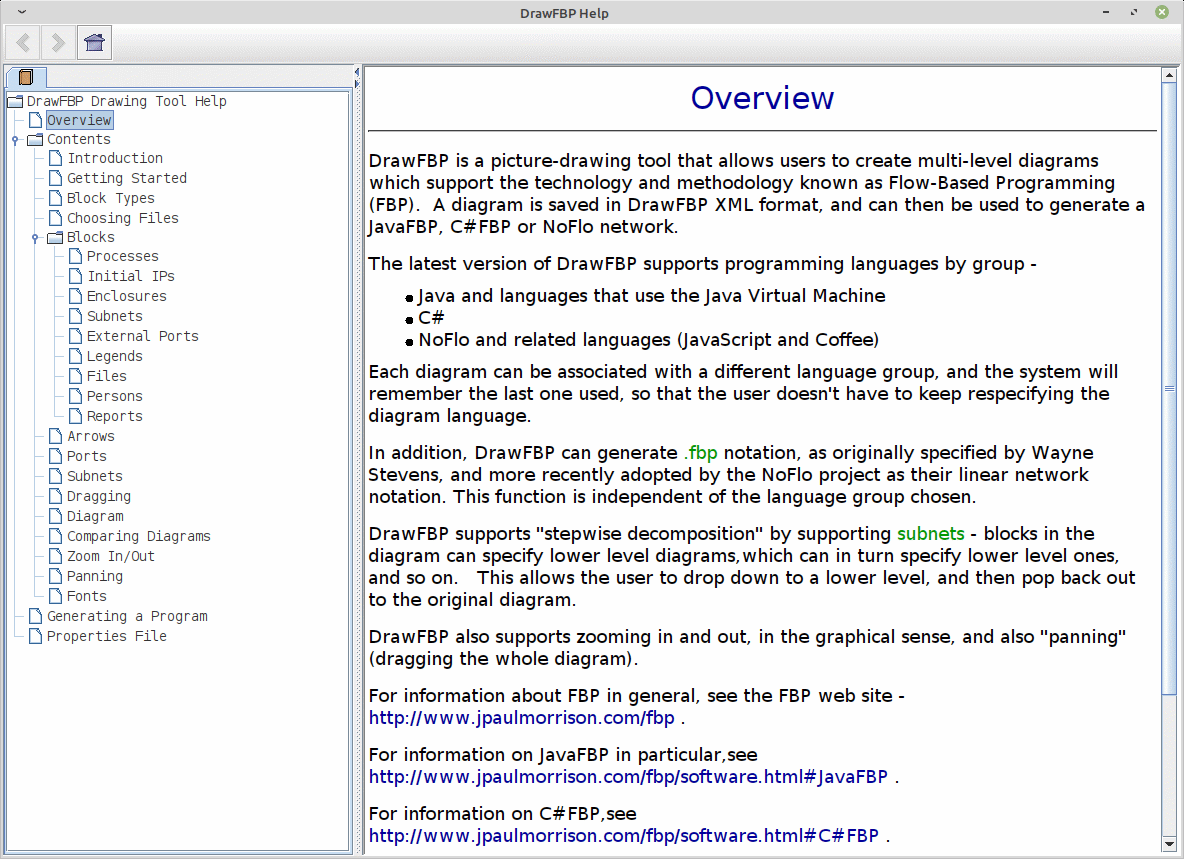Click the page icon beside Files
Image resolution: width=1184 pixels, height=859 pixels.
click(76, 377)
